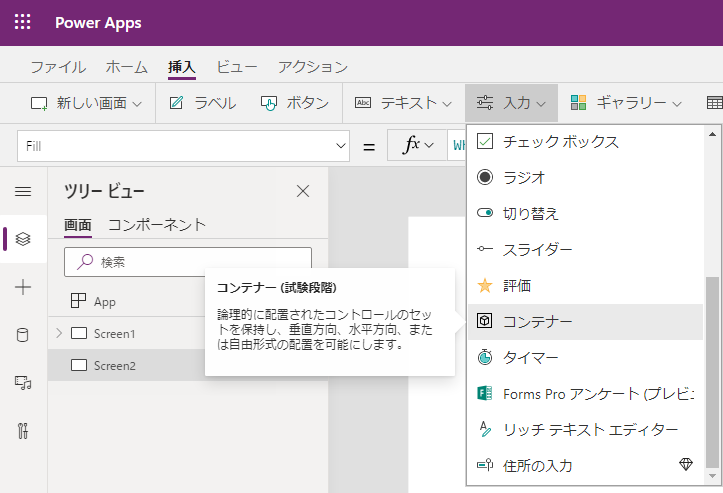Open the advanced tools icon
The image size is (723, 493).
click(x=23, y=431)
